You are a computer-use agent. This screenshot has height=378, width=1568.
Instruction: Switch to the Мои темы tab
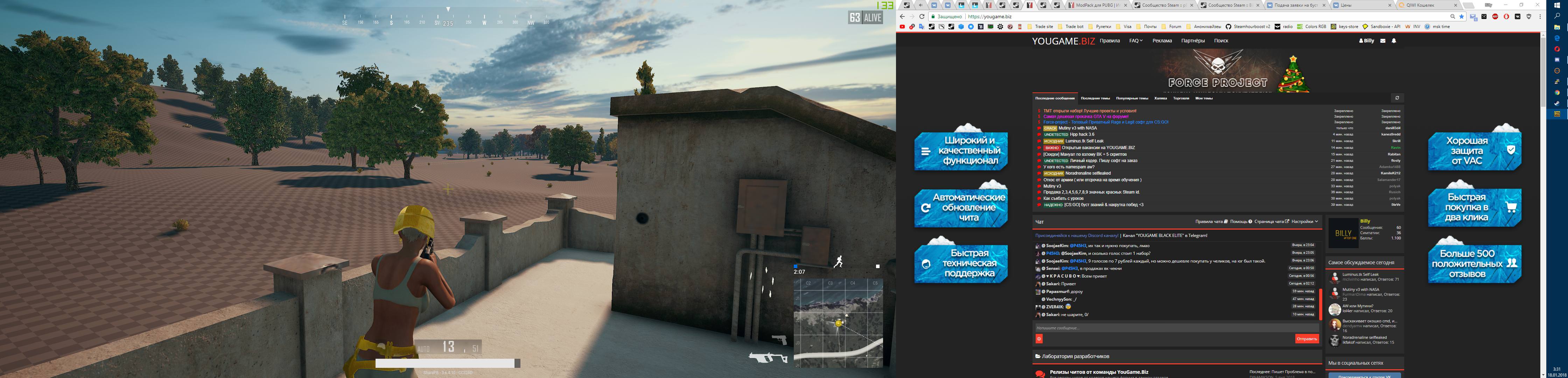coord(1204,98)
